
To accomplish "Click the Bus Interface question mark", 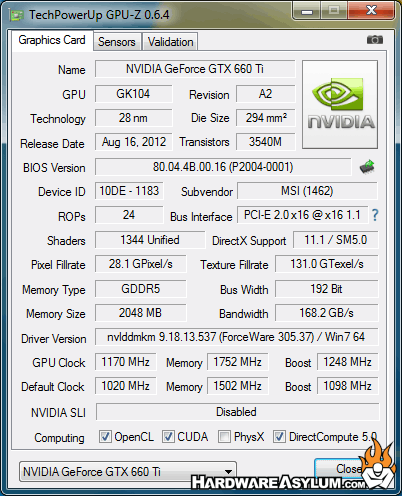I will tap(375, 215).
